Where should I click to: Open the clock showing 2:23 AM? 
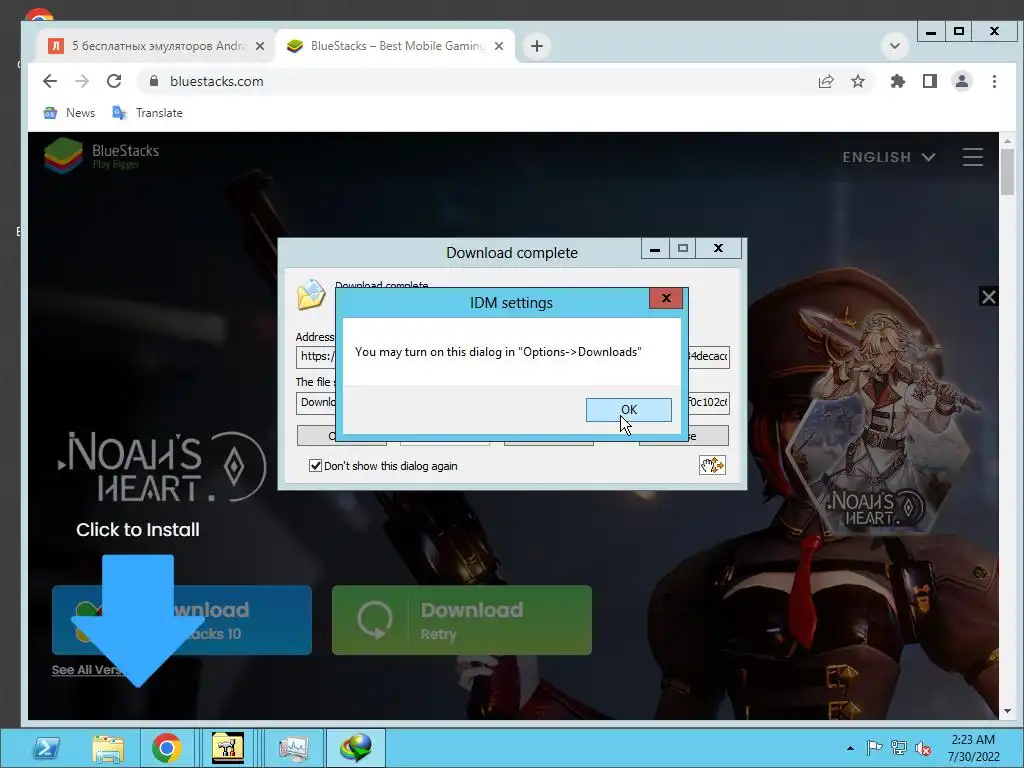(x=973, y=748)
